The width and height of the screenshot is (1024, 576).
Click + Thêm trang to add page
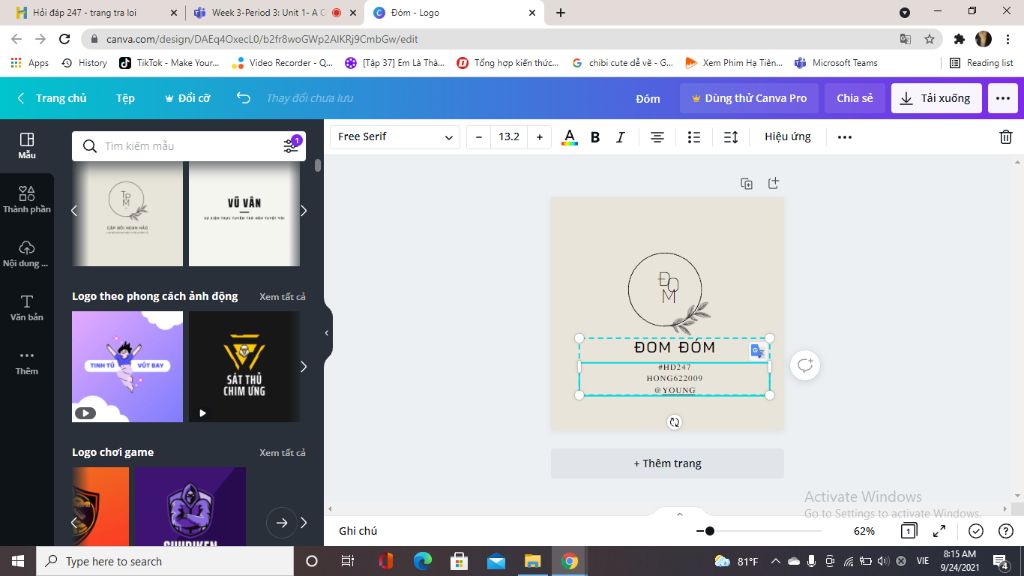tap(667, 463)
